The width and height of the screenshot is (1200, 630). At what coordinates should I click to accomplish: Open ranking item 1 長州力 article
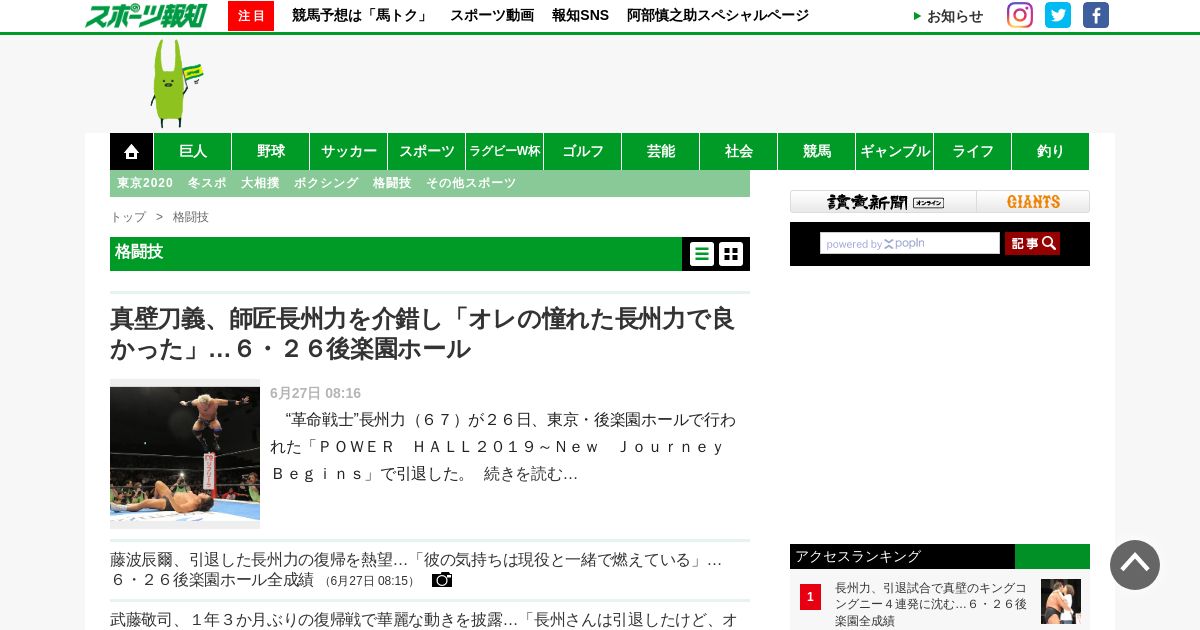(x=931, y=604)
